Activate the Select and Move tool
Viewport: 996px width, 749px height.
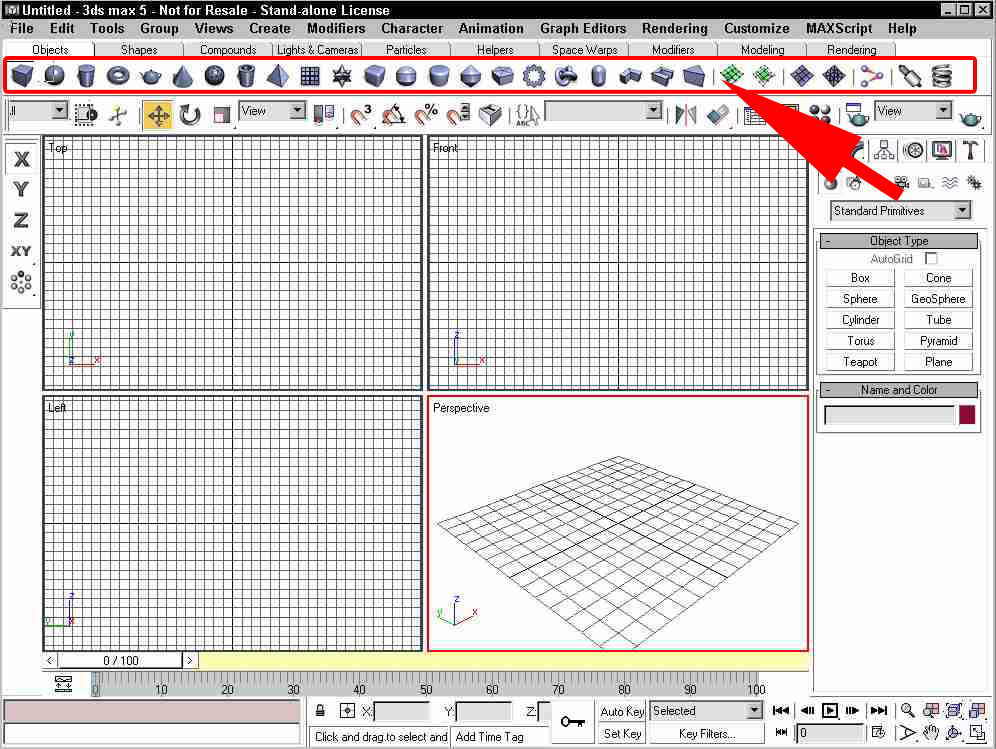click(158, 115)
